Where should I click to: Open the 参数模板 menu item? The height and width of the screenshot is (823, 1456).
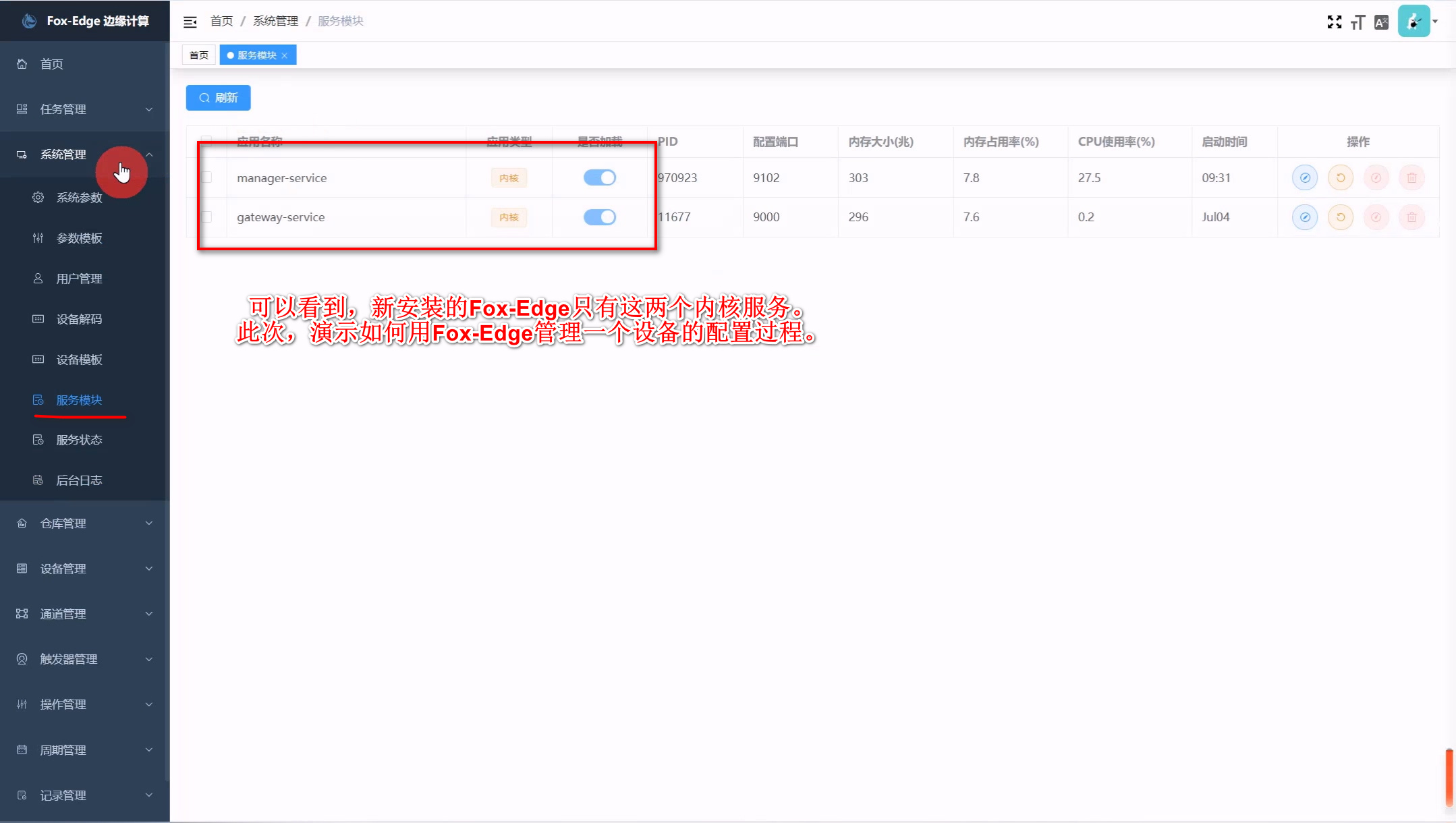(84, 238)
